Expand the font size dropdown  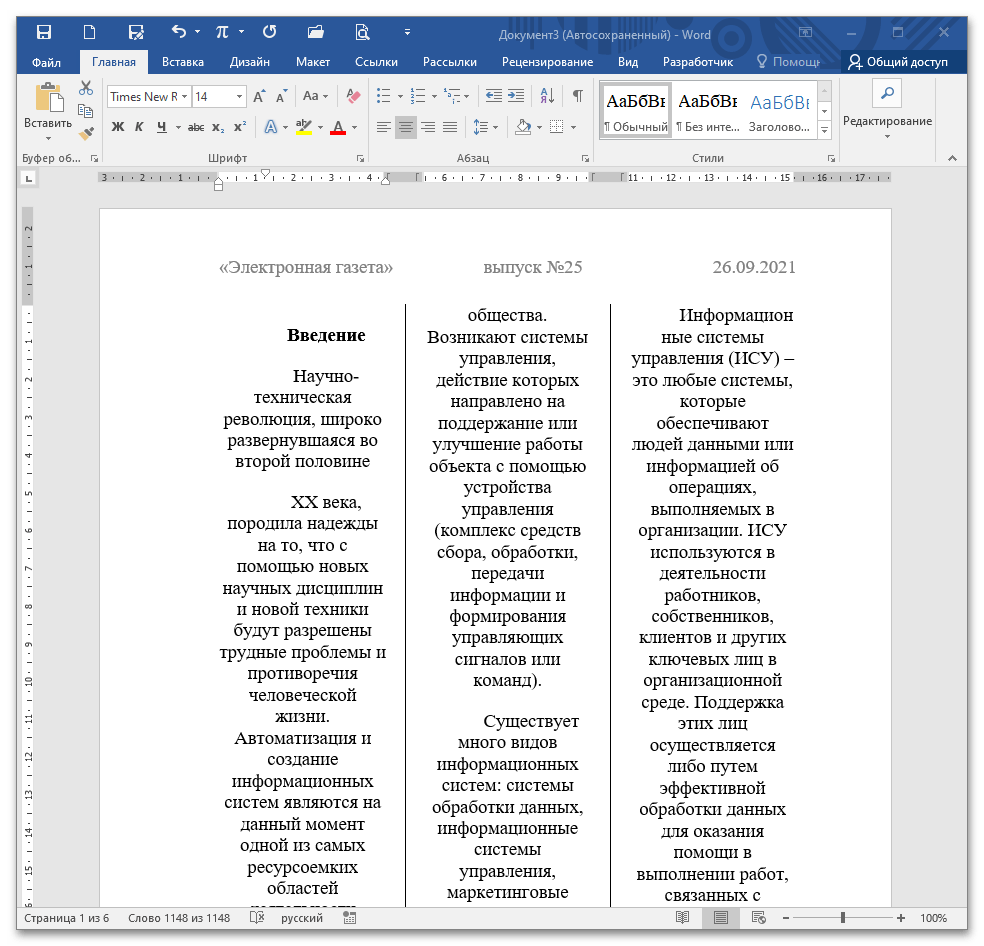tap(239, 97)
